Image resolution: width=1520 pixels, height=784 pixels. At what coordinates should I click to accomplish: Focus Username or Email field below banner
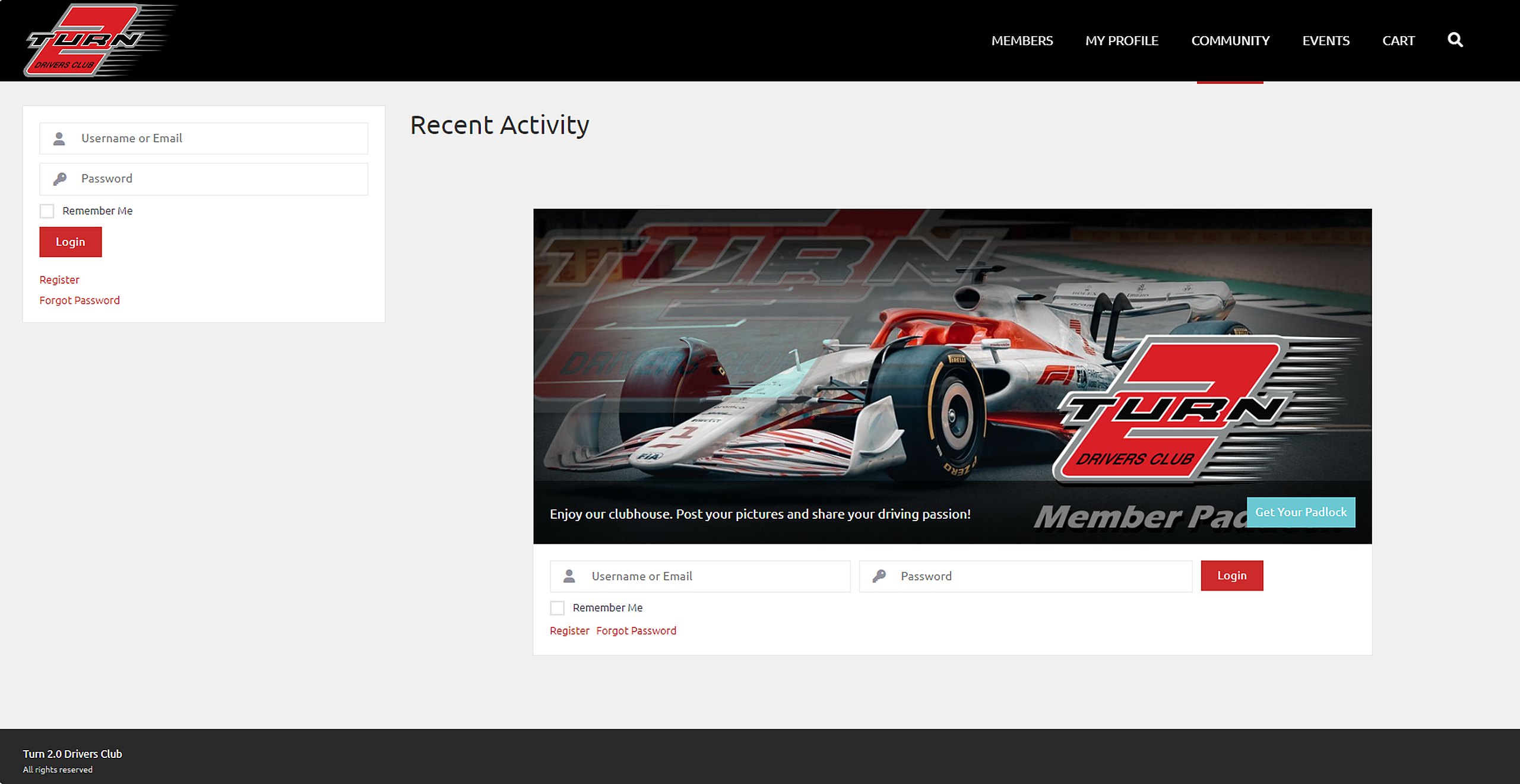click(x=700, y=576)
